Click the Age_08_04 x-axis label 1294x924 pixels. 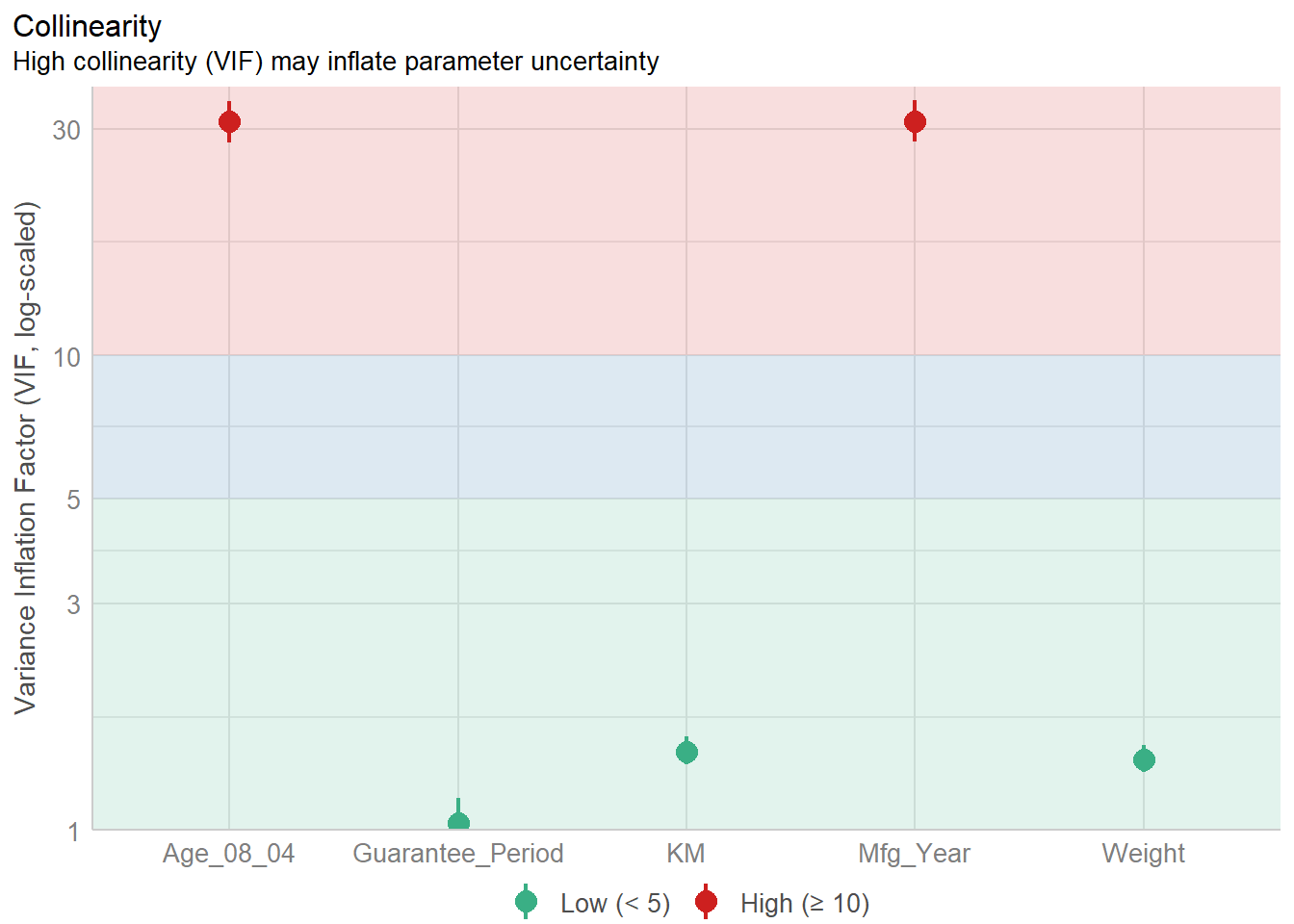[229, 854]
